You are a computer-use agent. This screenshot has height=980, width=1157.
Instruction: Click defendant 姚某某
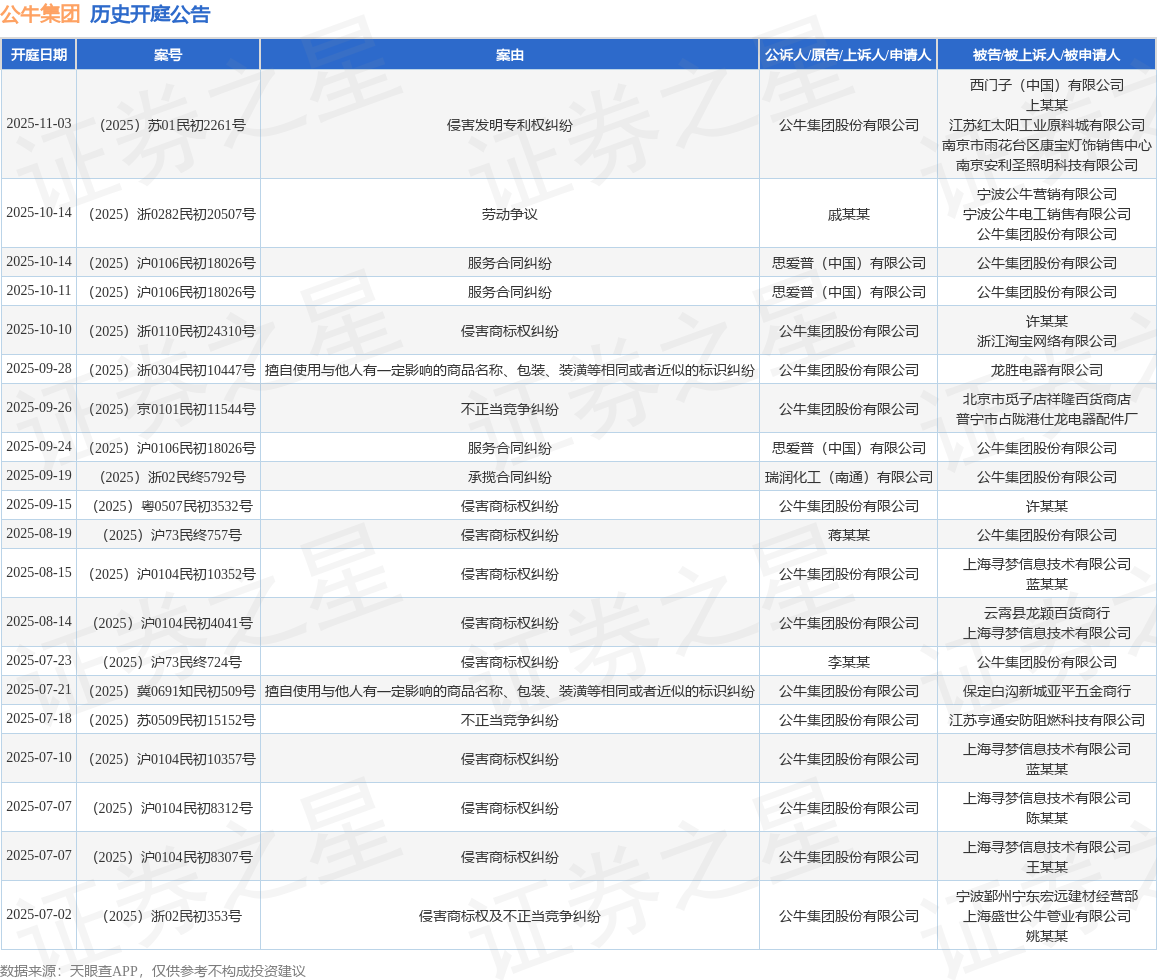click(x=1047, y=936)
